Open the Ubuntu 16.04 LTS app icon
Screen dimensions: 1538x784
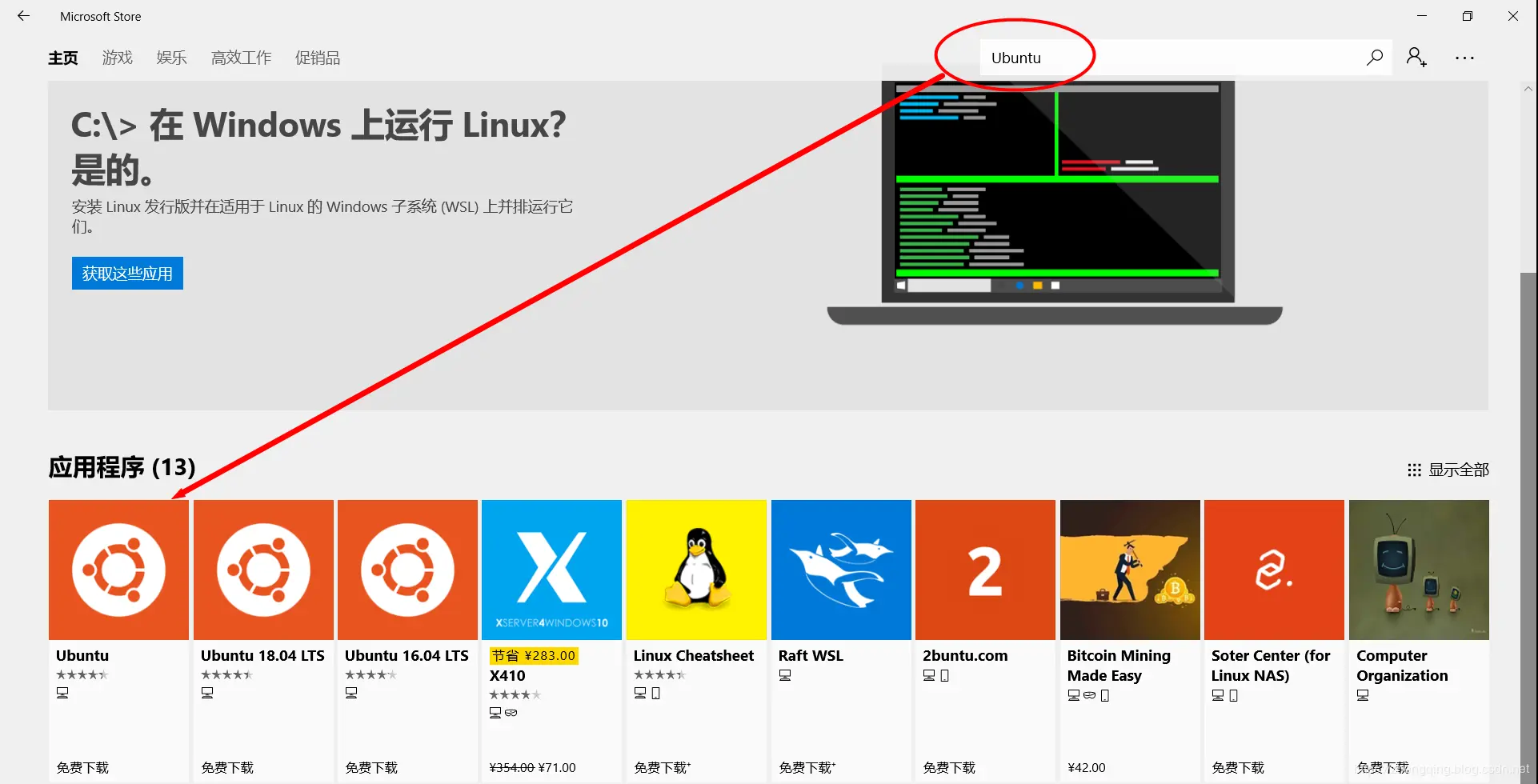click(x=407, y=570)
